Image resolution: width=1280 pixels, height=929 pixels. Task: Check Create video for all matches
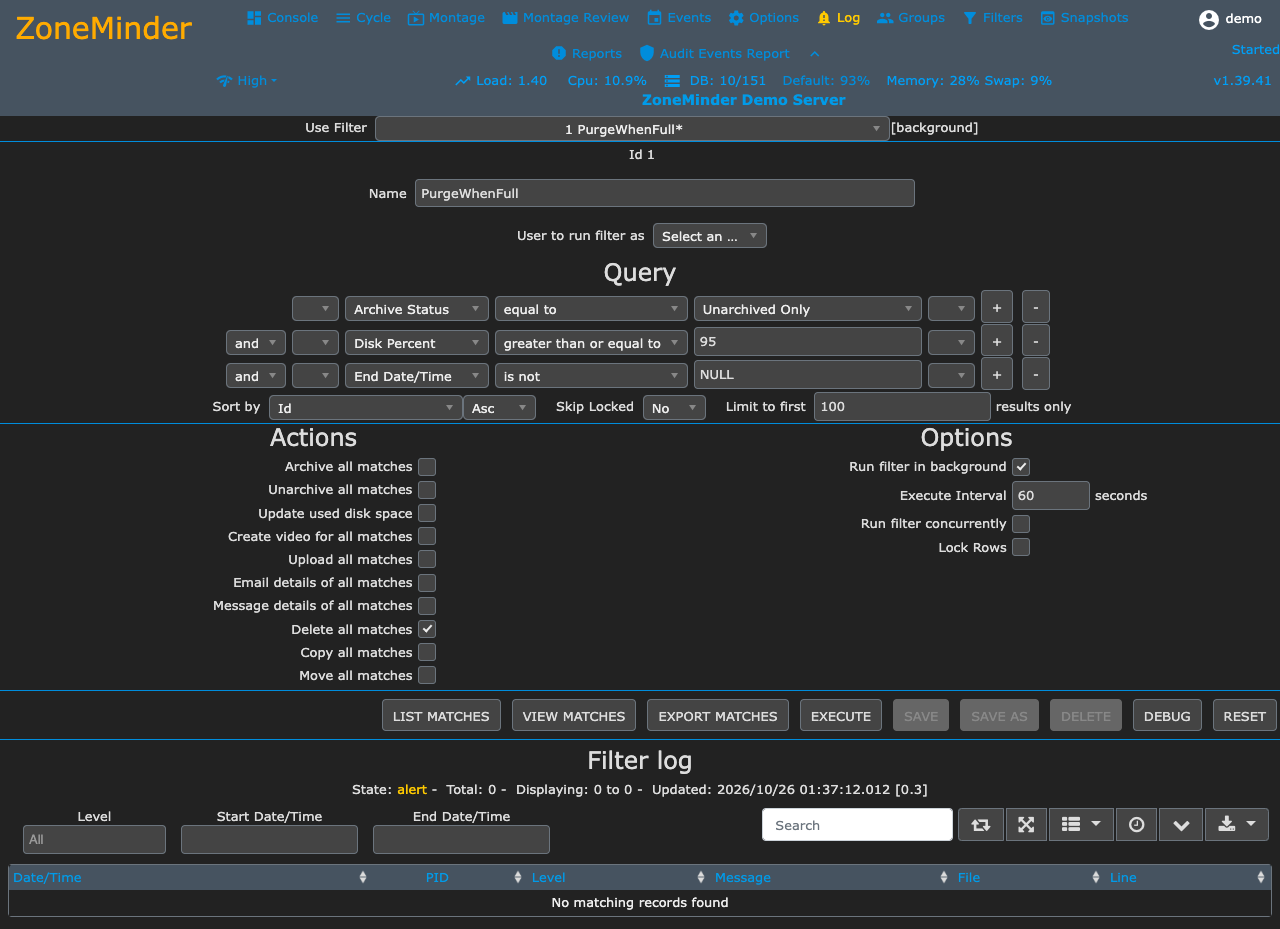click(427, 536)
